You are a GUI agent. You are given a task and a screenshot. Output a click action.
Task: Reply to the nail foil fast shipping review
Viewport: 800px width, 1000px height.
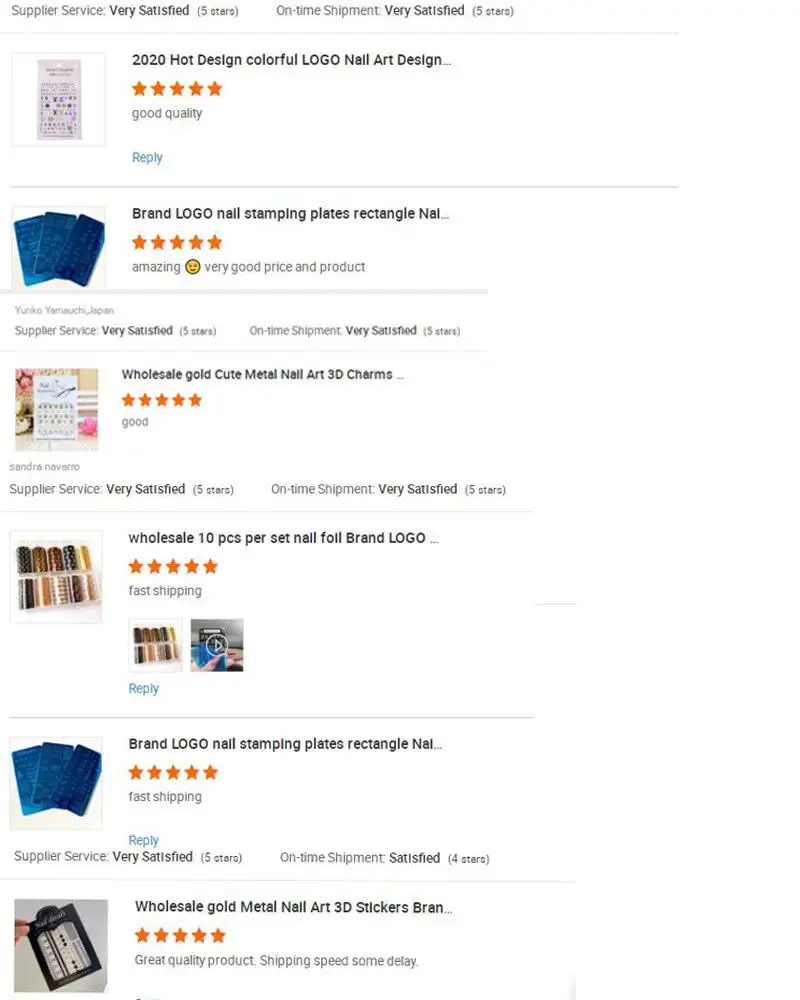click(x=144, y=689)
